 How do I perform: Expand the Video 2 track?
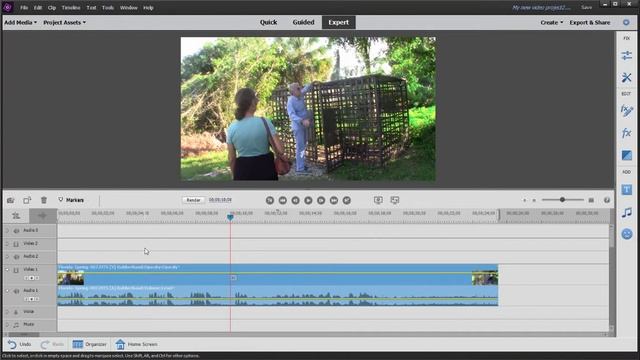(7, 244)
